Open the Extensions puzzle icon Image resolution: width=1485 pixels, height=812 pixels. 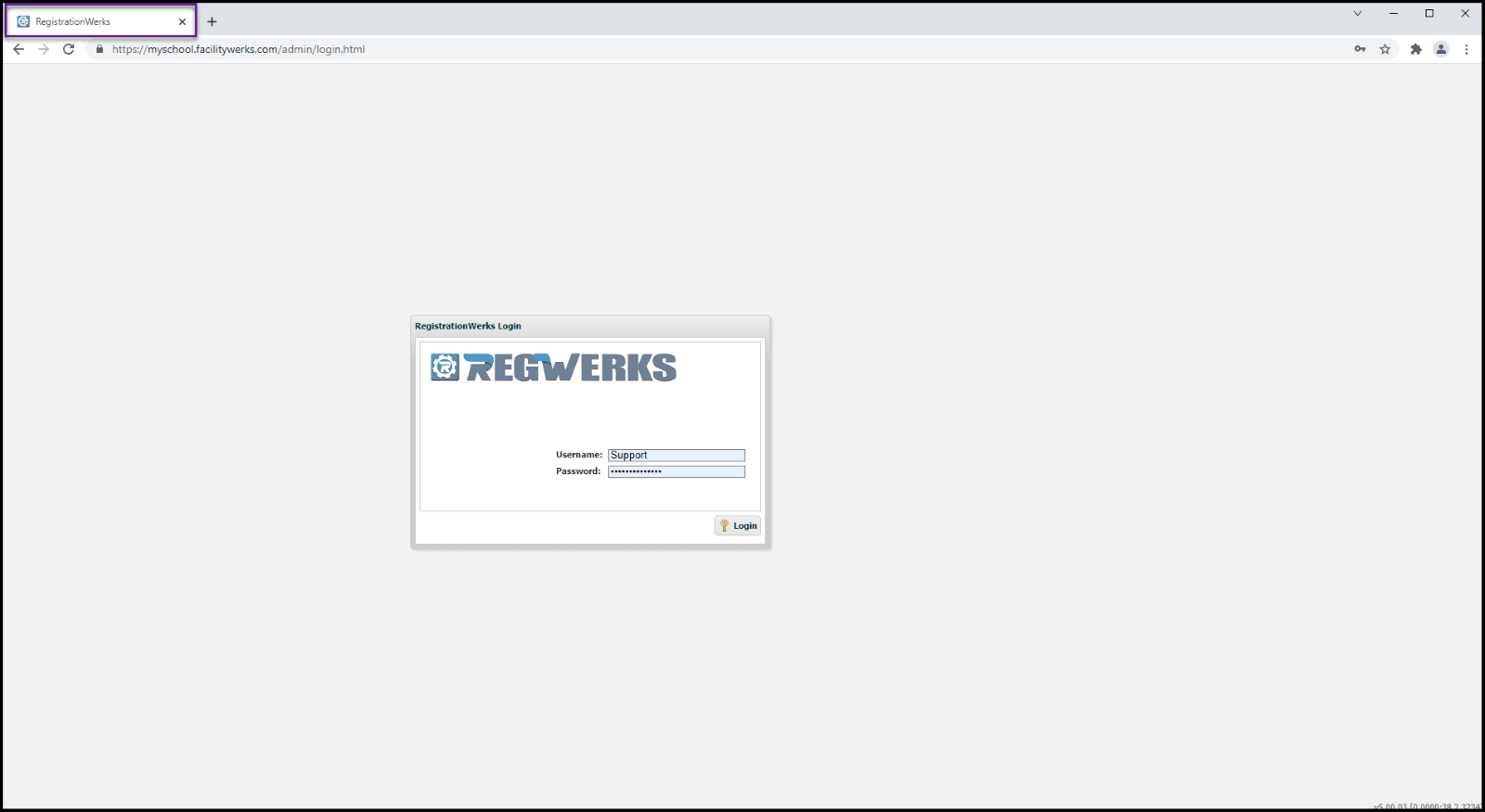point(1416,49)
